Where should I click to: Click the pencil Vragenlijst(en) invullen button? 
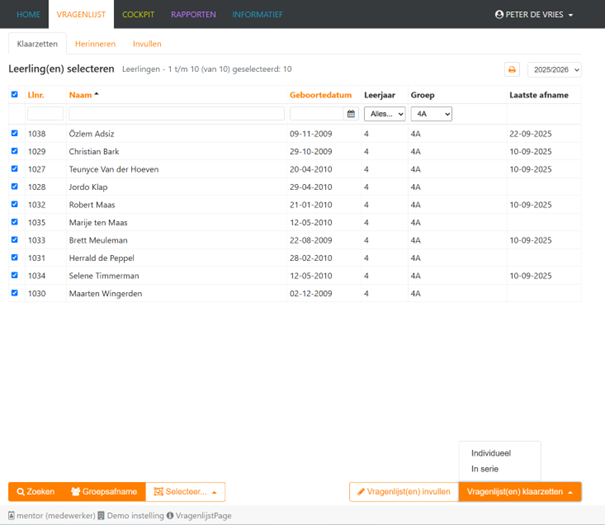tap(403, 492)
